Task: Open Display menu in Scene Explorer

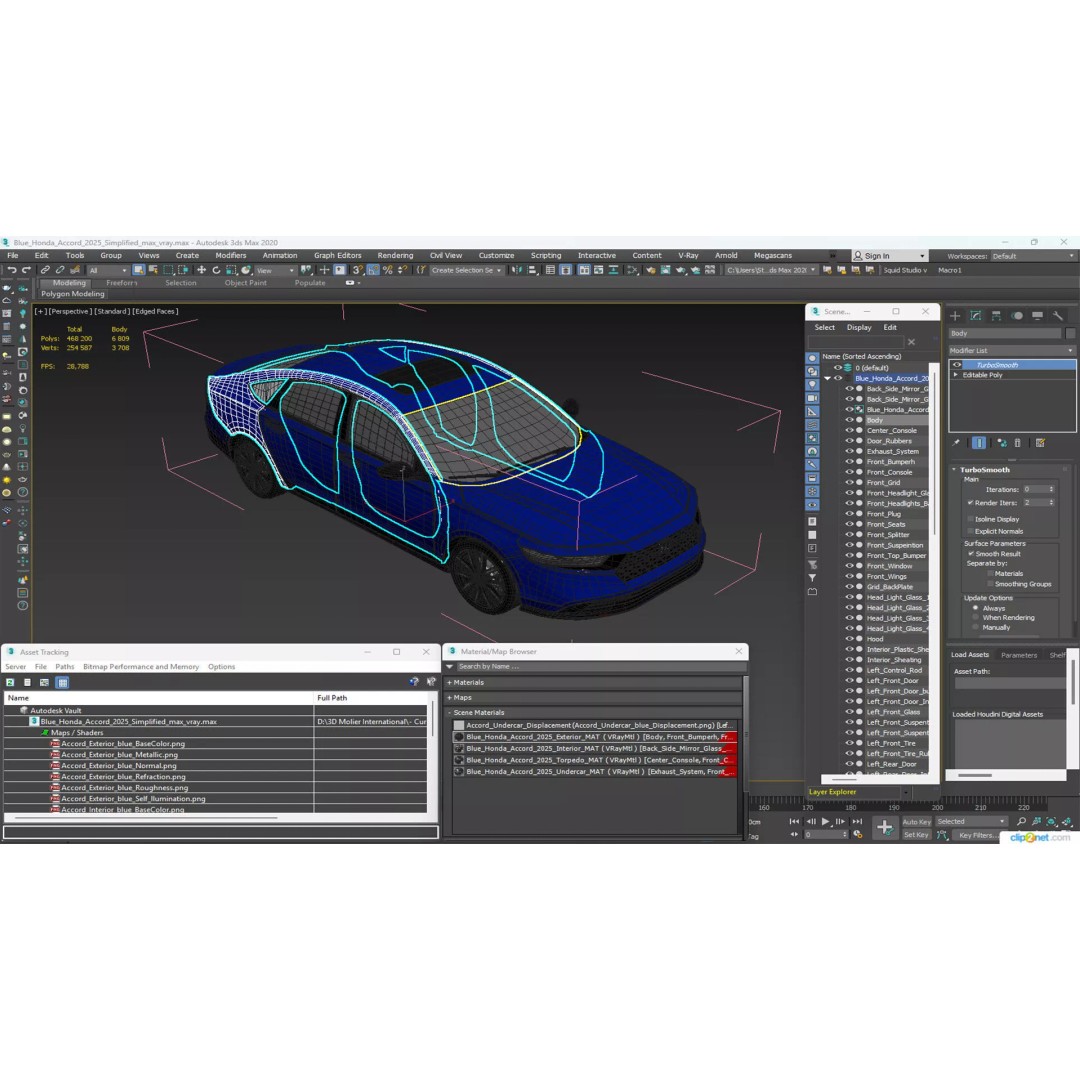Action: click(859, 328)
